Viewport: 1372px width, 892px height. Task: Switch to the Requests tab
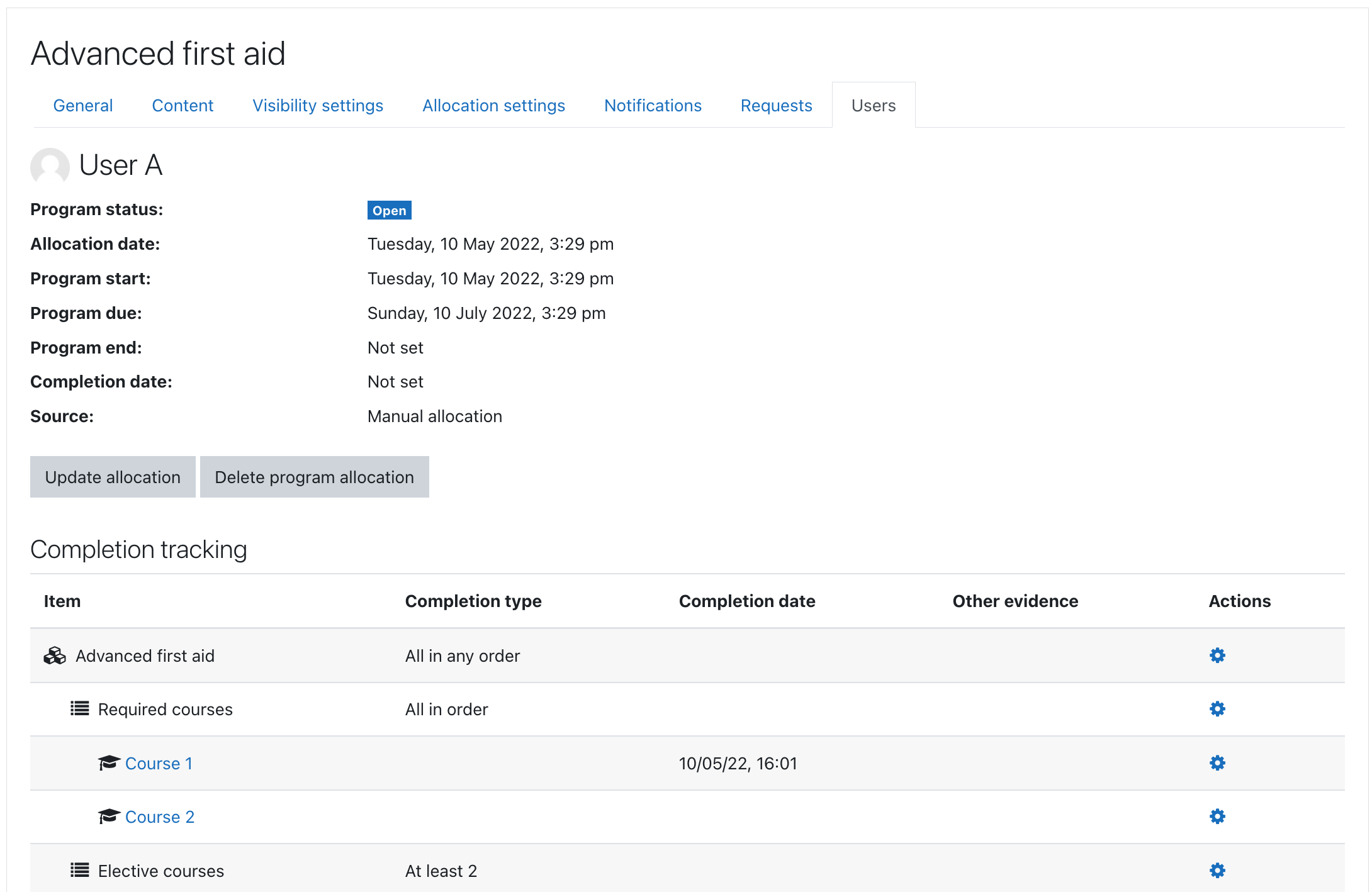[x=776, y=106]
